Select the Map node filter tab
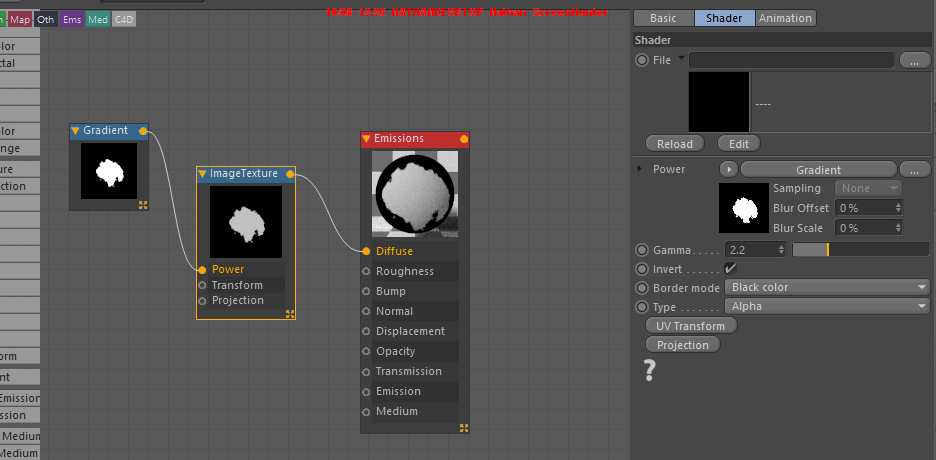The width and height of the screenshot is (936, 460). point(20,20)
